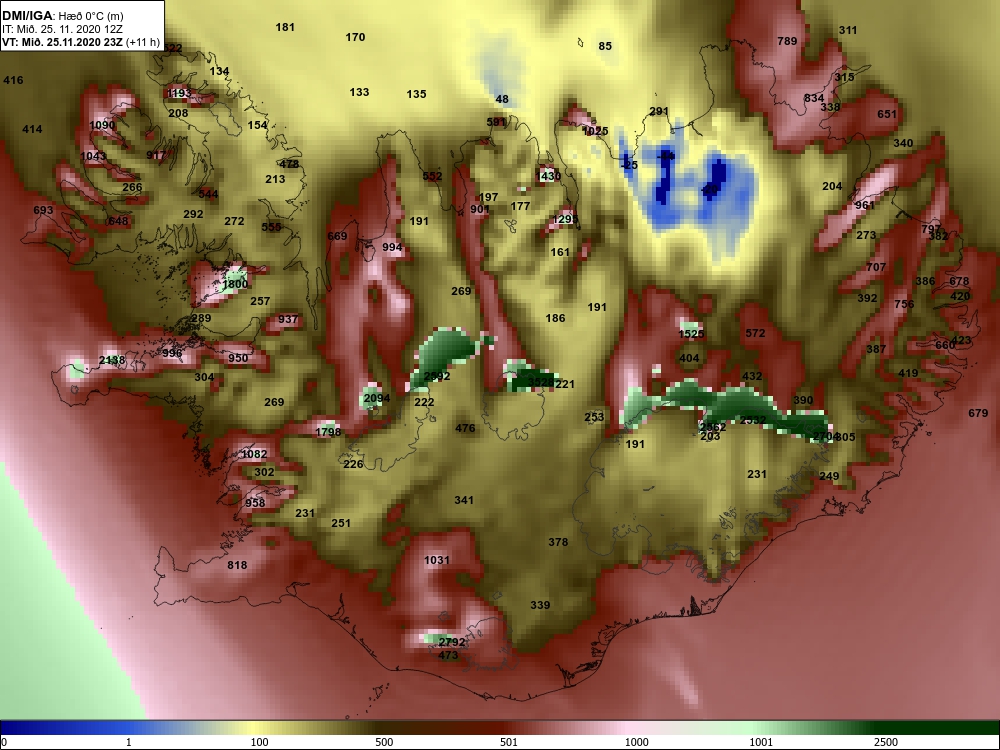
Task: Click the map value '476'
Action: point(466,428)
